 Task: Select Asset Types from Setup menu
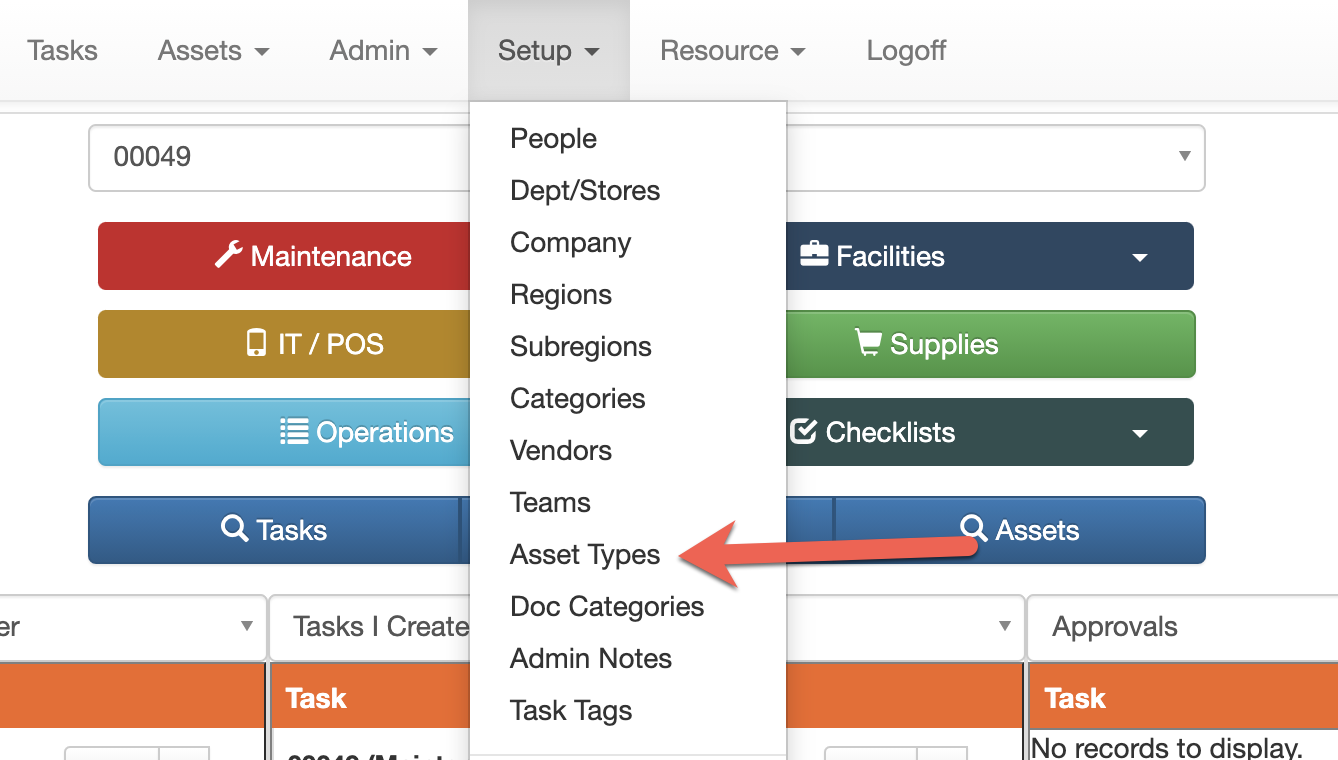pos(585,555)
